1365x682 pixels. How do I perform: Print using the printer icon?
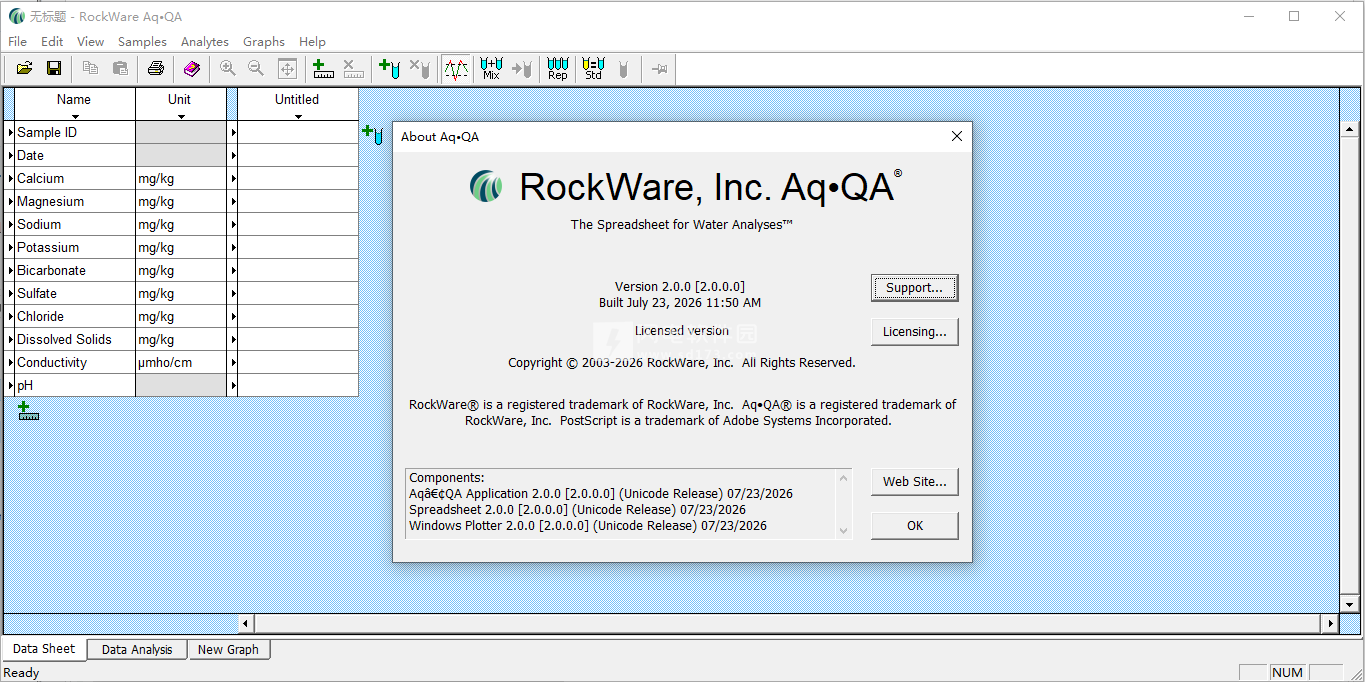(x=156, y=68)
